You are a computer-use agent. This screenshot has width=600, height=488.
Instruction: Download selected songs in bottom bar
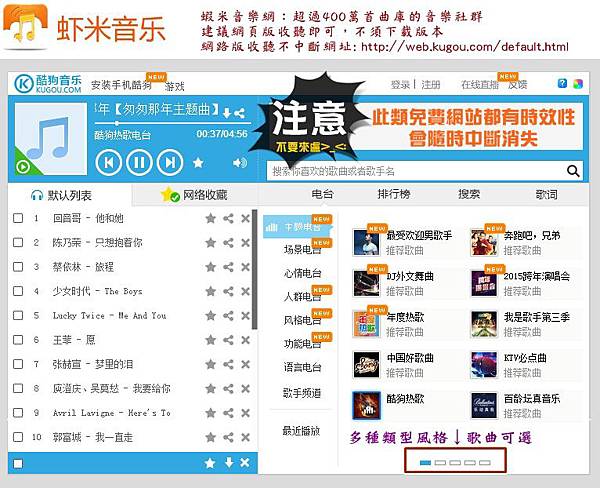[x=229, y=463]
